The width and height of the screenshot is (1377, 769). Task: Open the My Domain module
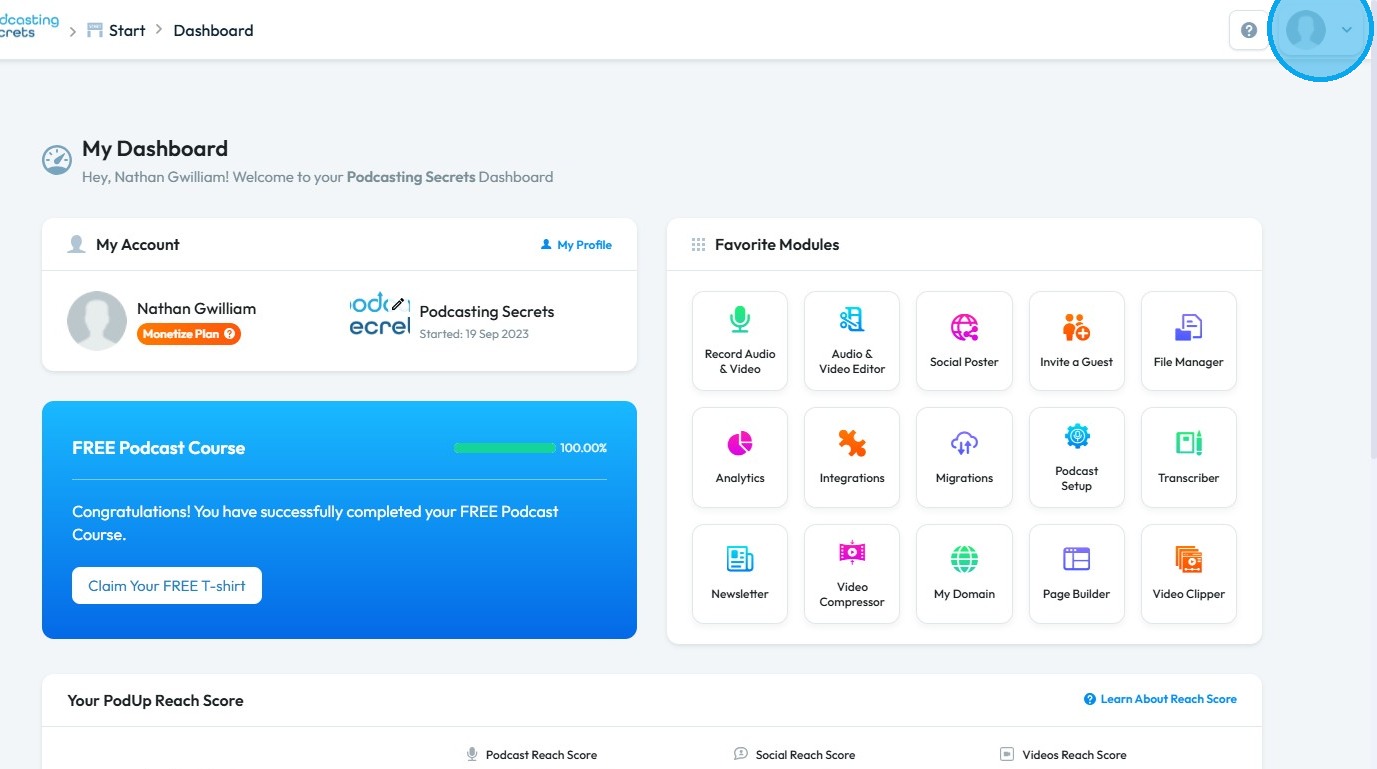[964, 574]
